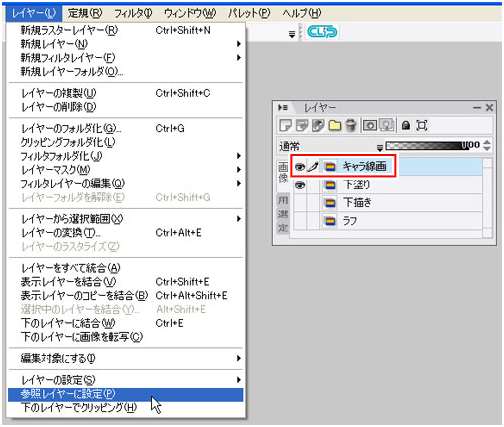Hide the キャラ線画 layer via its eye
Viewport: 504px width, 427px height.
tap(300, 166)
